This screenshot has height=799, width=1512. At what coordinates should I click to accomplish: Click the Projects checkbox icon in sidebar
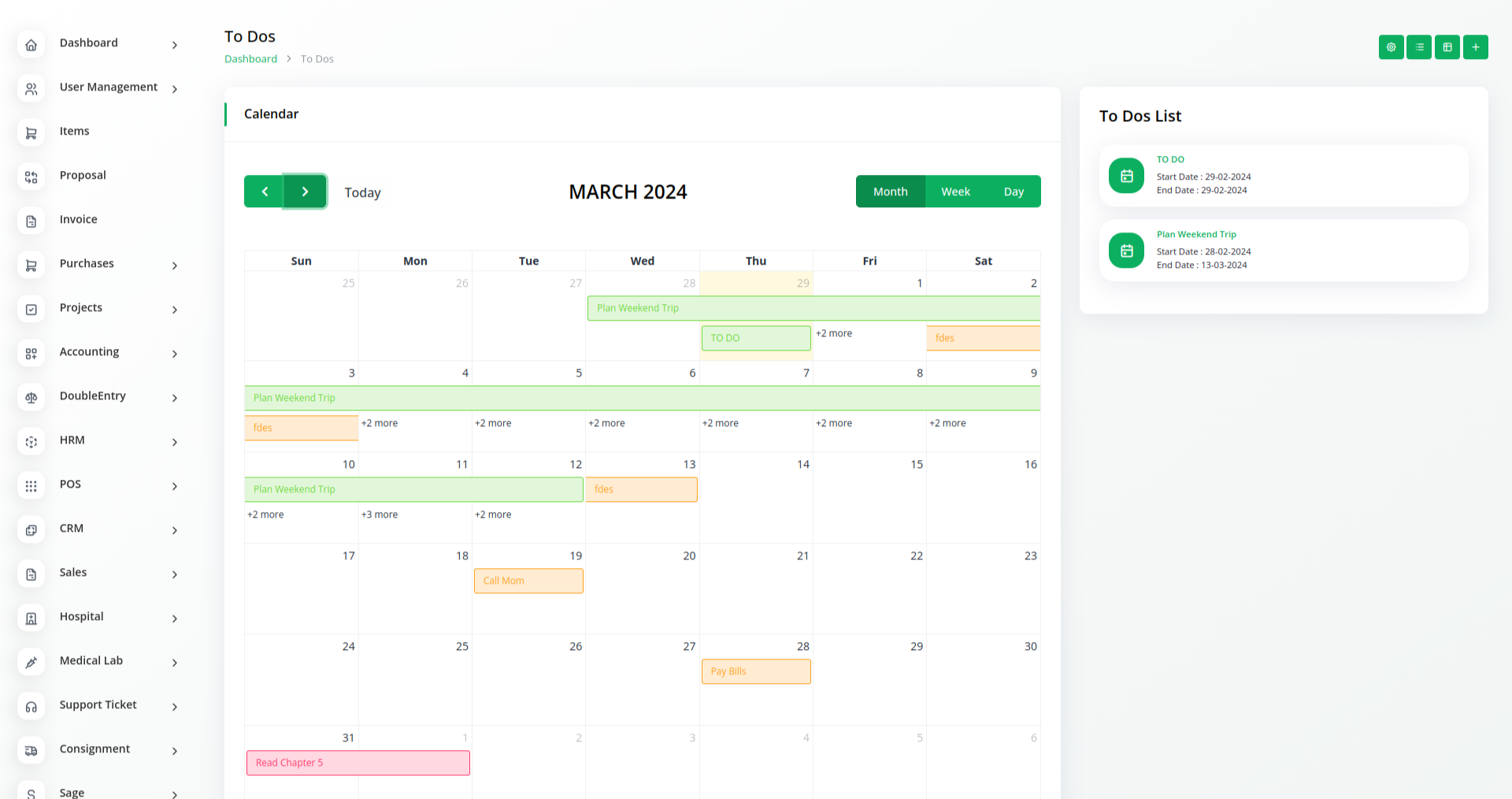(31, 310)
